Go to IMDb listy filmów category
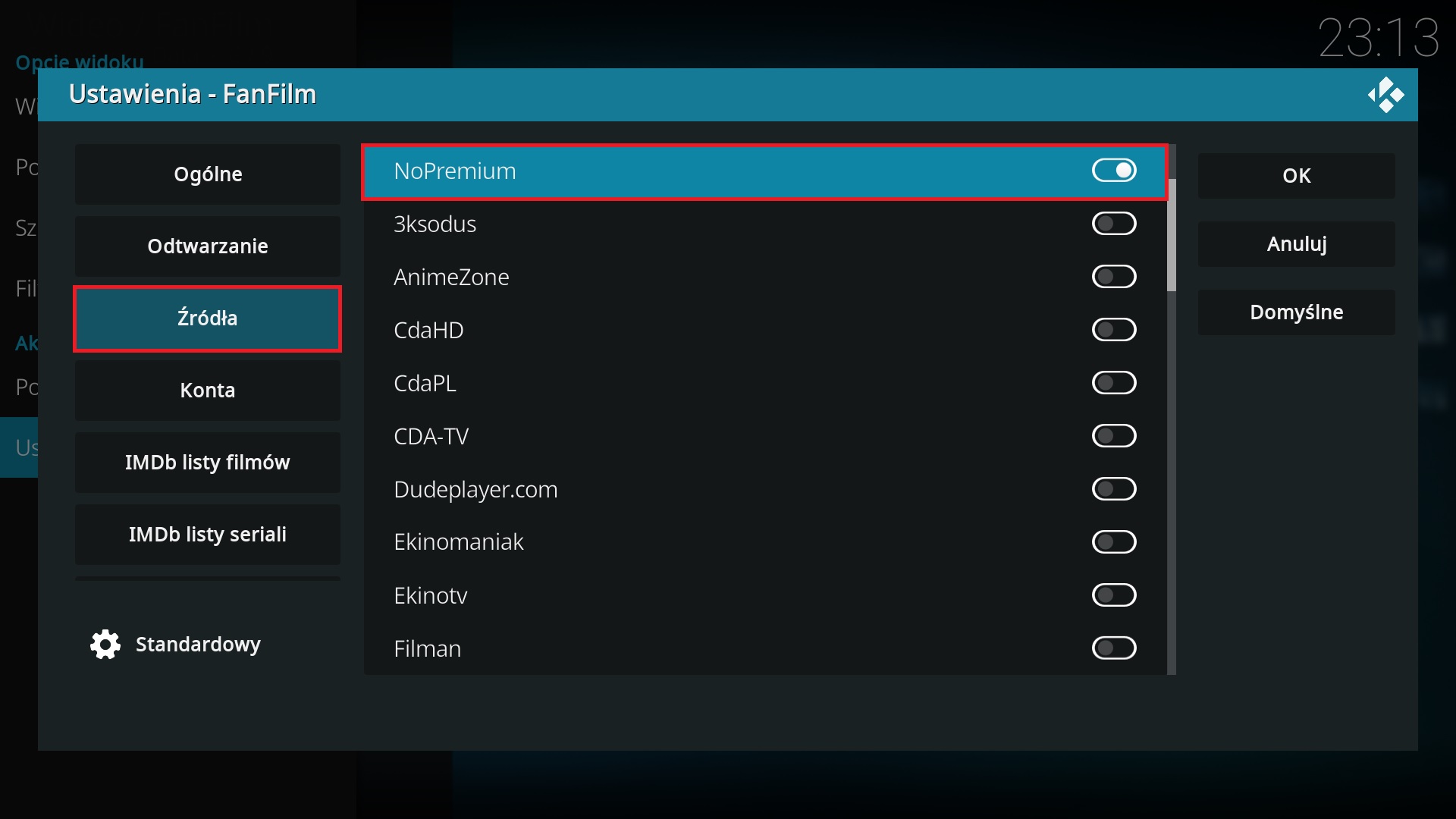The height and width of the screenshot is (819, 1456). pos(208,463)
